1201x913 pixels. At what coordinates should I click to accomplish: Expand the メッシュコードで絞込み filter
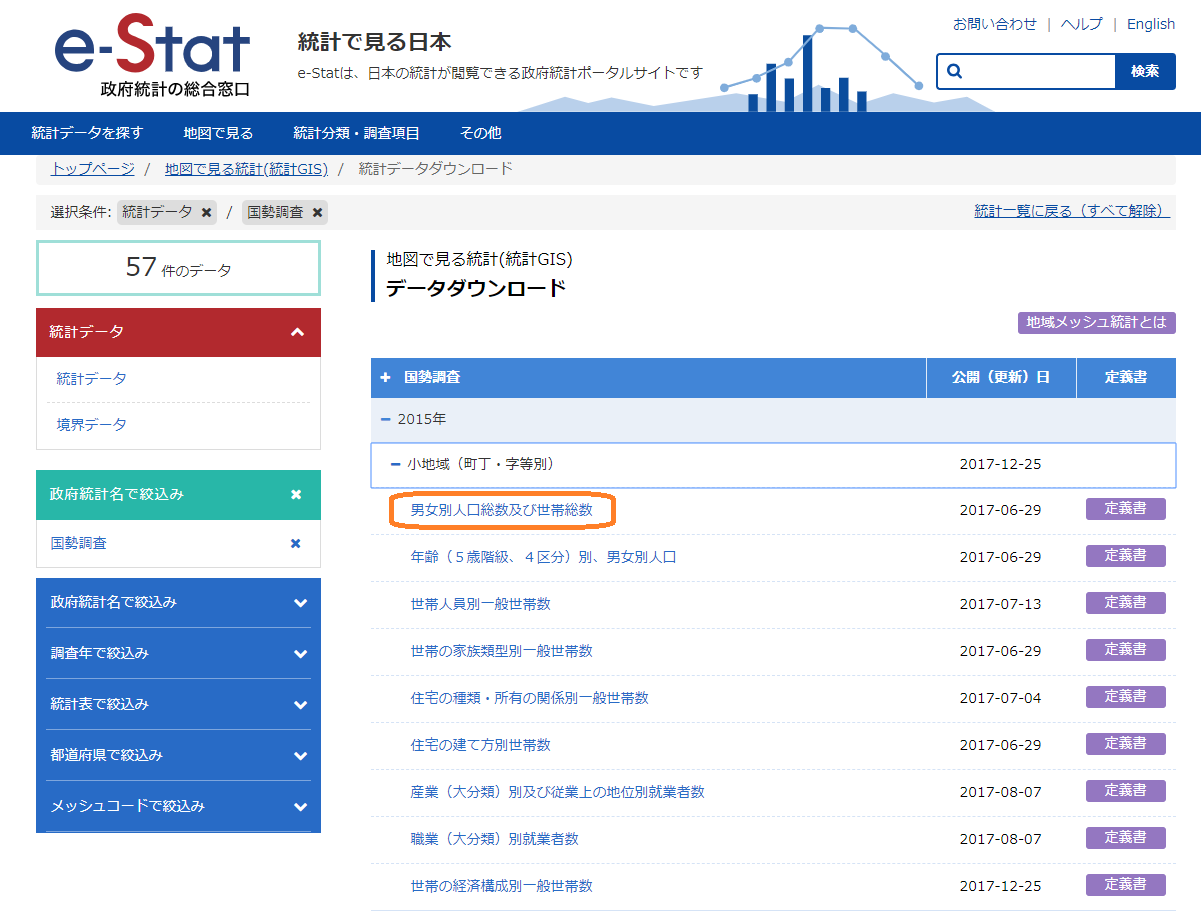(x=300, y=807)
